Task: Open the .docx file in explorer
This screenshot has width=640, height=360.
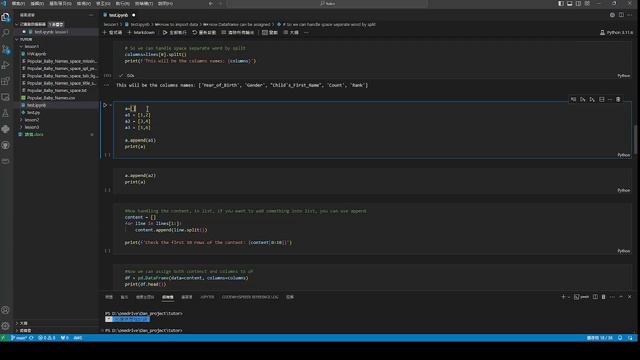Action: click(x=33, y=134)
